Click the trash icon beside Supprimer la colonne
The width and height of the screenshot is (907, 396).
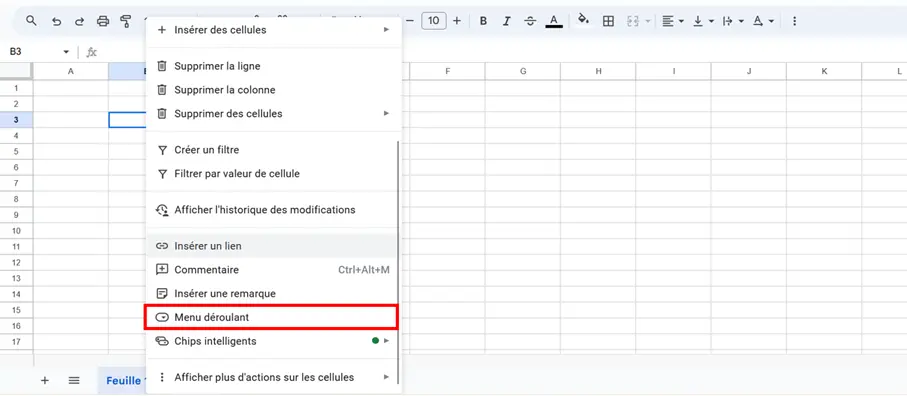tap(162, 90)
